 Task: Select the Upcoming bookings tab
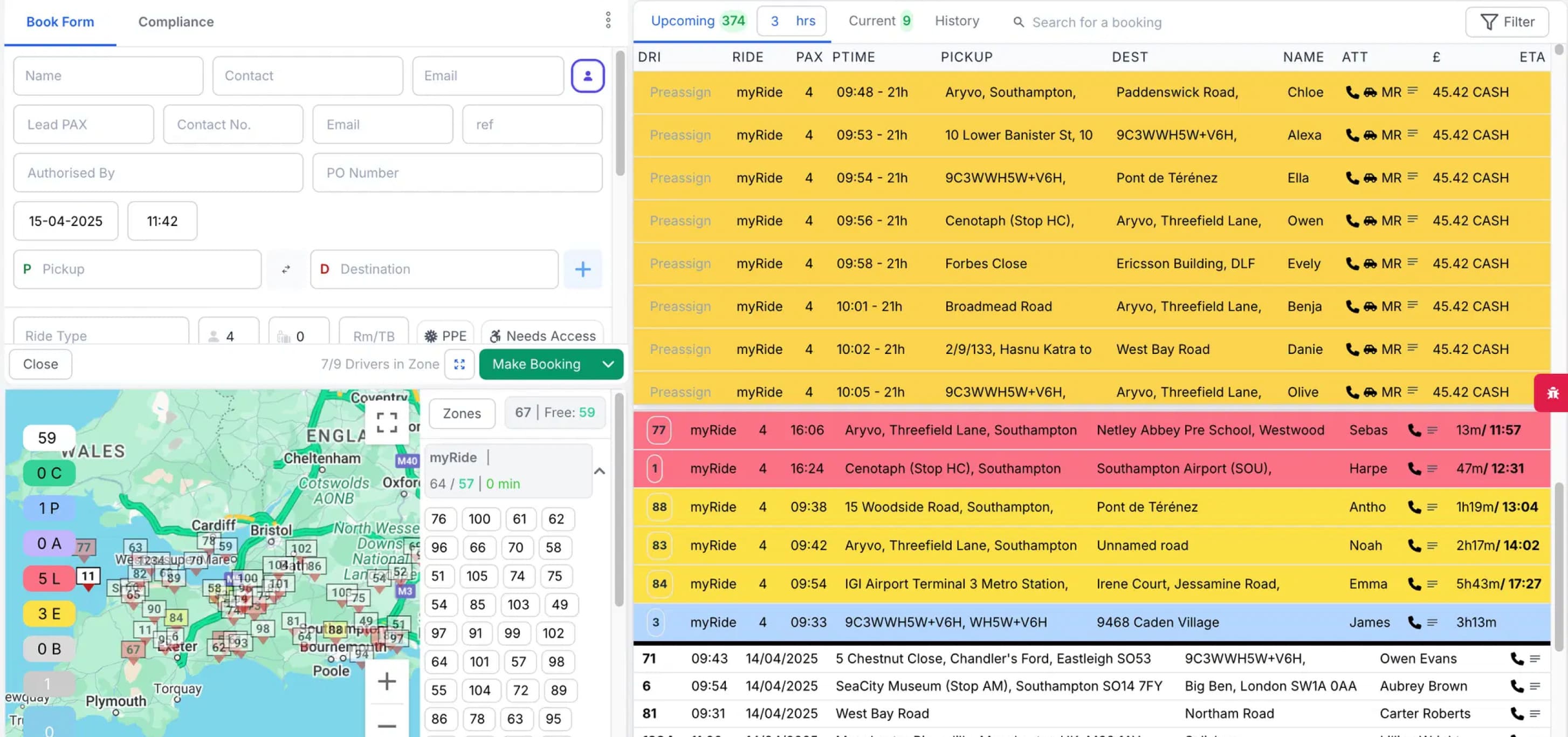(698, 22)
